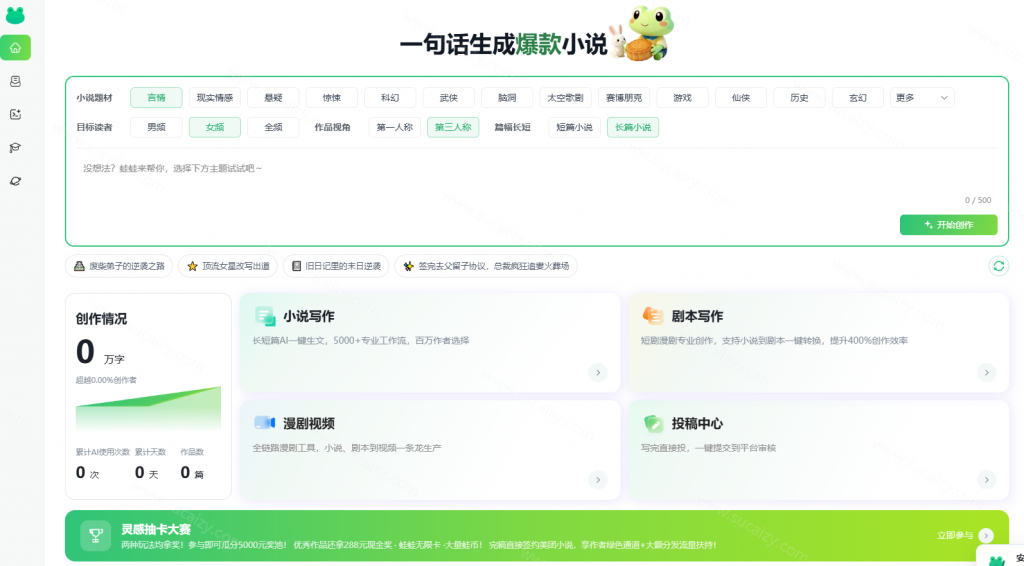Select the 武侠 genre option
1024x566 pixels.
[x=449, y=98]
